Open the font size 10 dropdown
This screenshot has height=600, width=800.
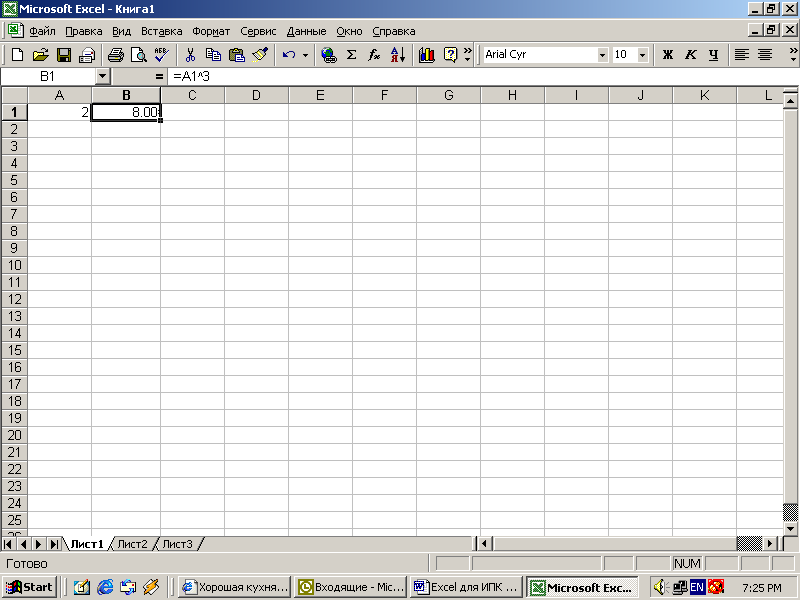tap(643, 55)
